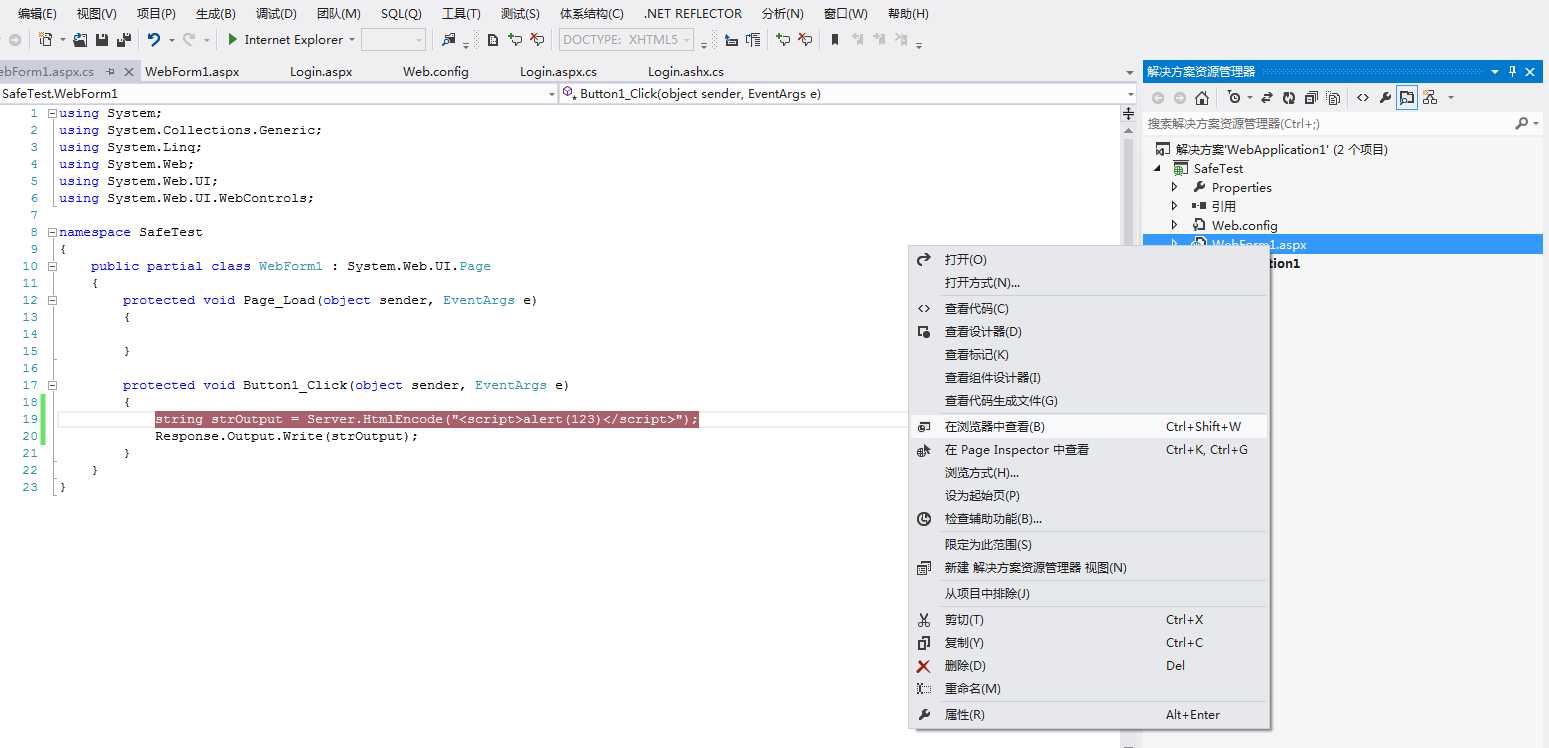Open the 工具(T) menu
This screenshot has width=1549, height=748.
point(461,14)
